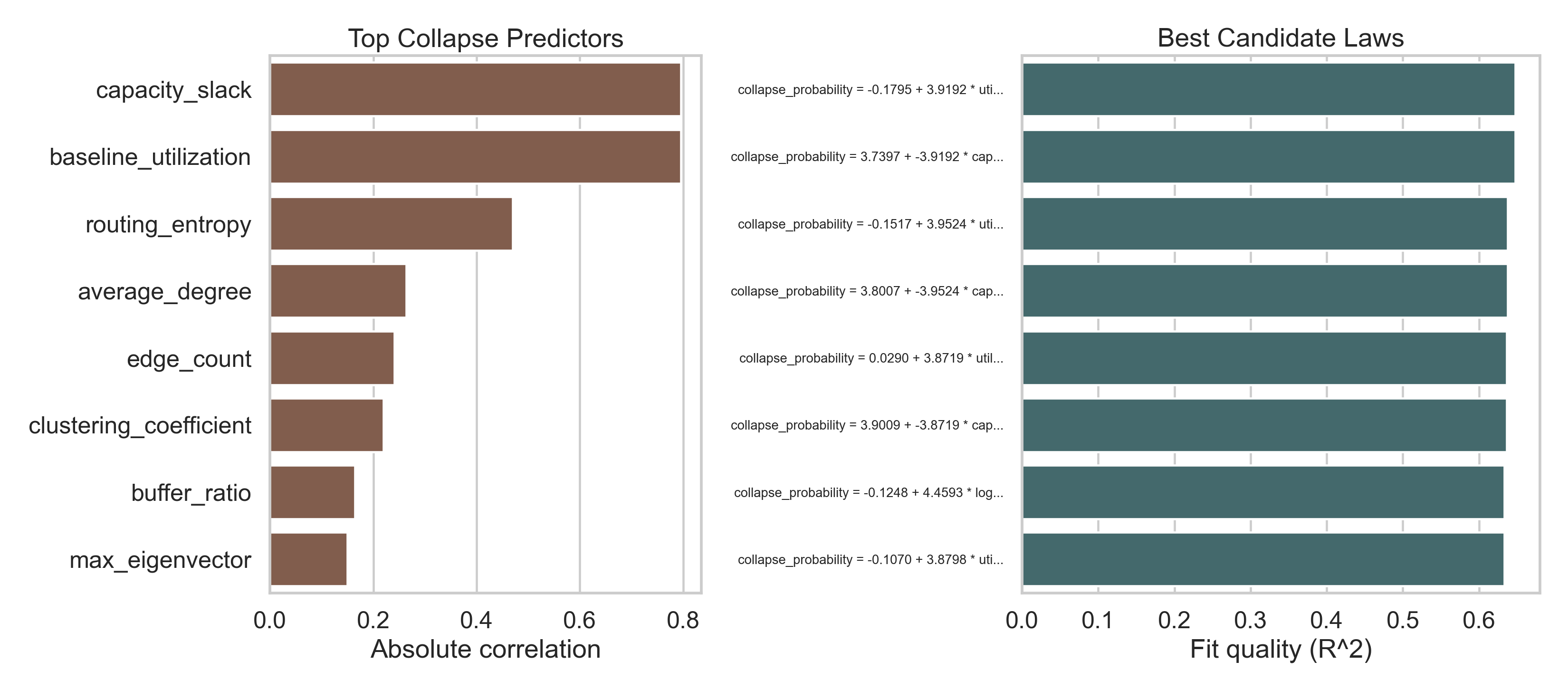Click the routing_entropy bar

391,224
